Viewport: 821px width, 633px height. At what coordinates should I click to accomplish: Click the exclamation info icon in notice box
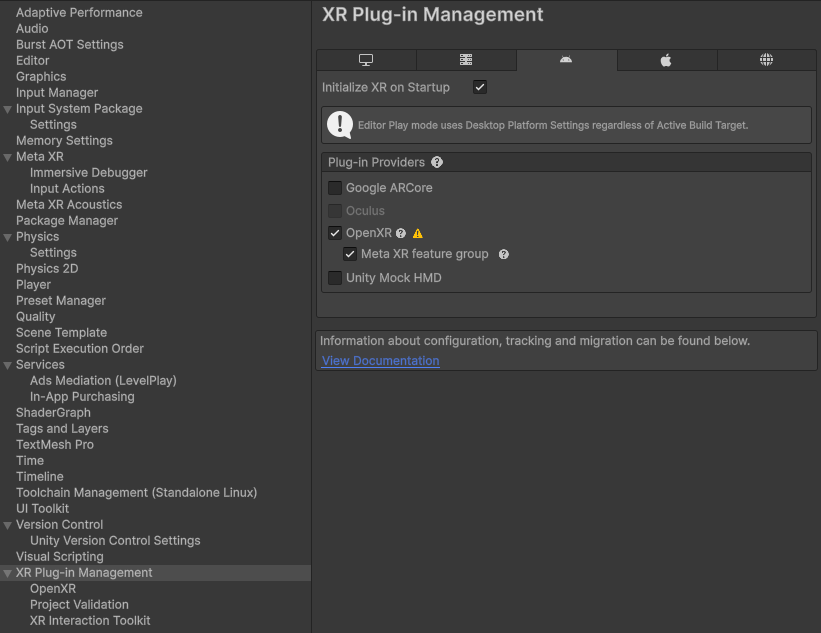click(x=340, y=125)
